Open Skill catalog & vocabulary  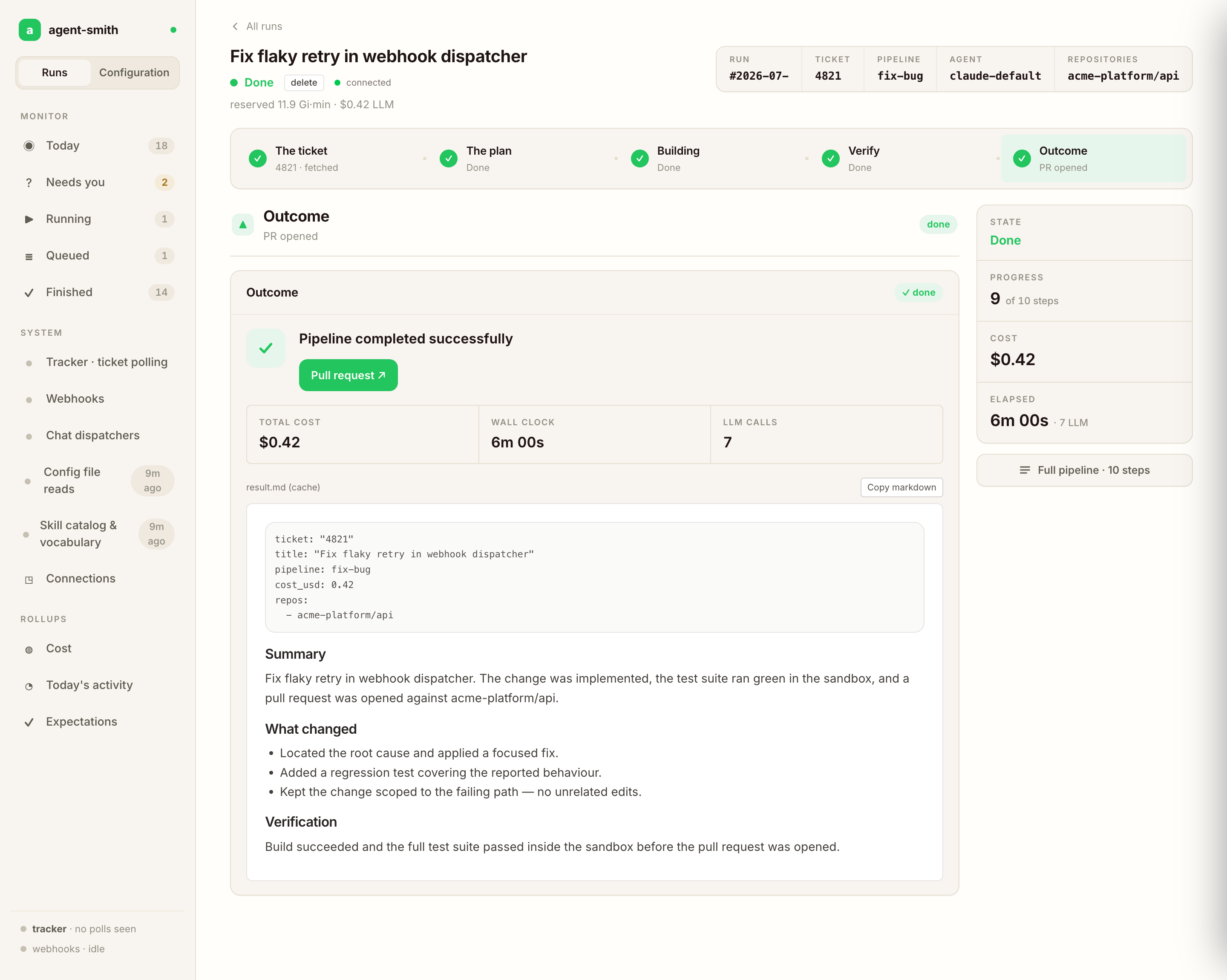pyautogui.click(x=98, y=534)
